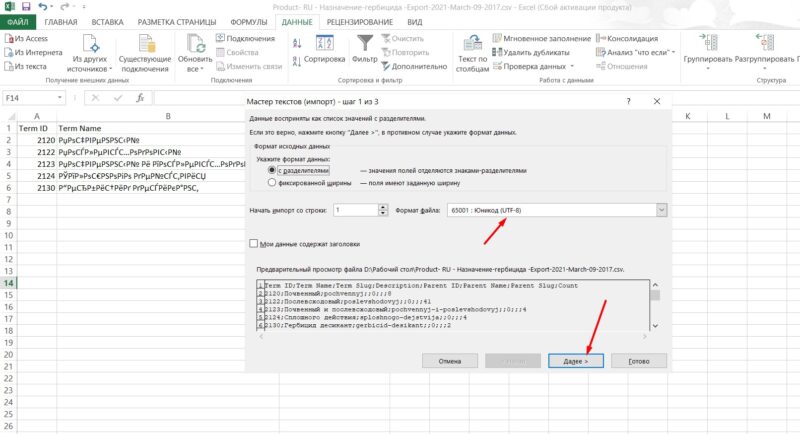Image resolution: width=800 pixels, height=434 pixels.
Task: Switch to ГЛАВНАЯ (Home) tab
Action: (x=61, y=22)
